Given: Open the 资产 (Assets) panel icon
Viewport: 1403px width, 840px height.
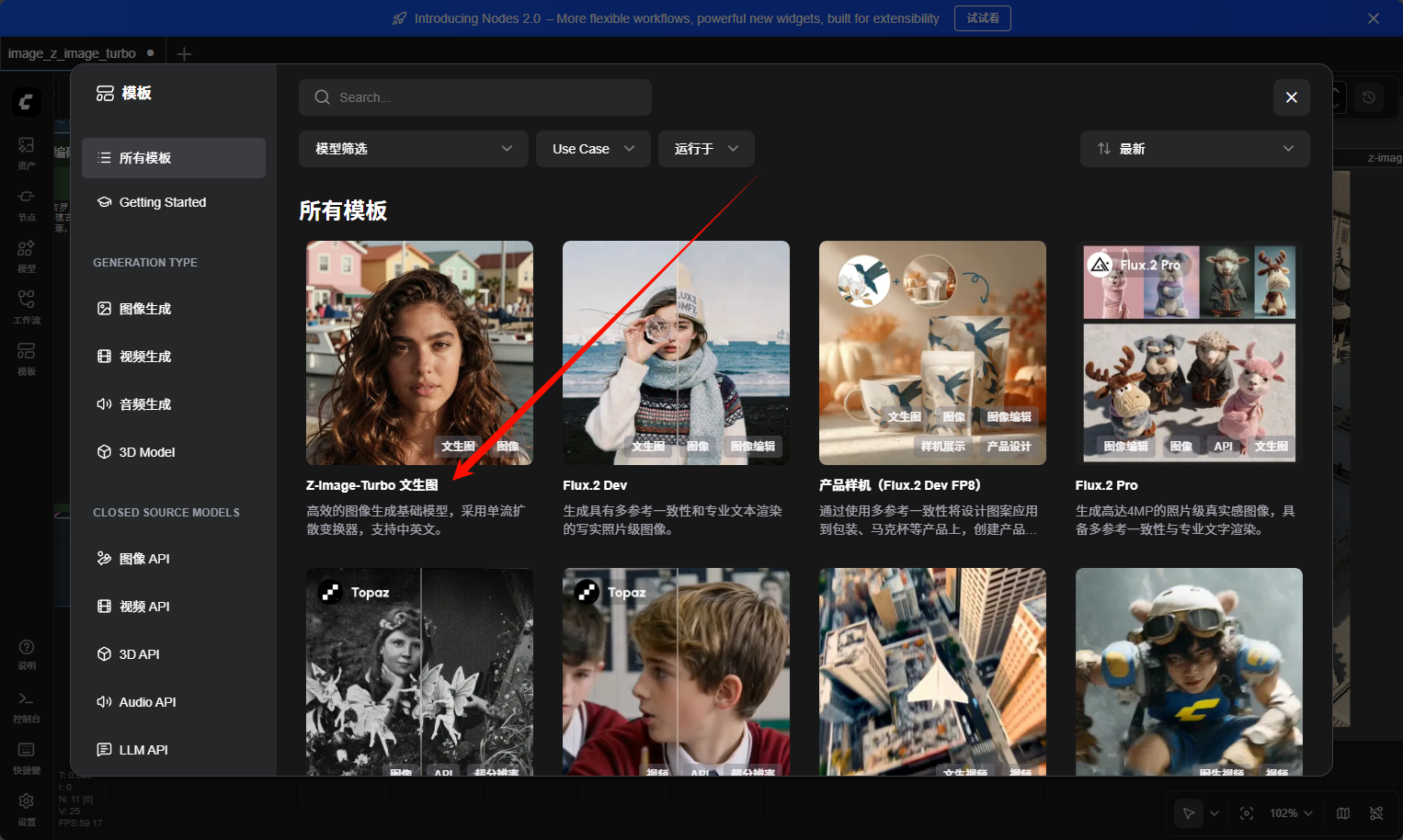Looking at the screenshot, I should pyautogui.click(x=26, y=153).
